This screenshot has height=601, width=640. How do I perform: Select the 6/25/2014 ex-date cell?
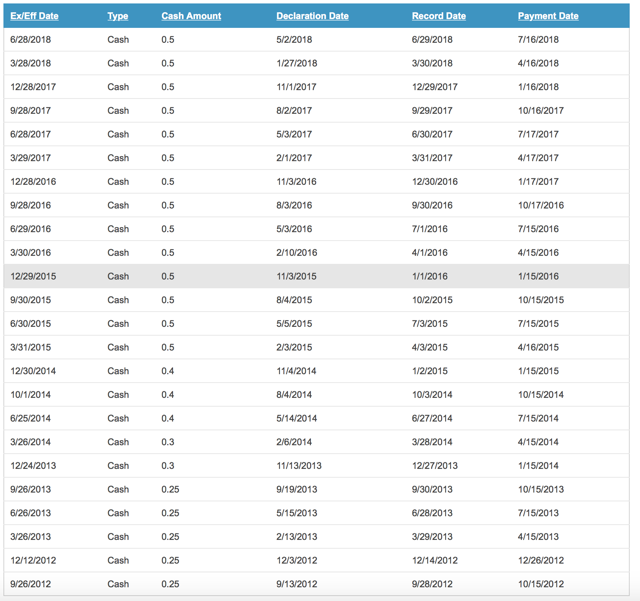tap(31, 418)
